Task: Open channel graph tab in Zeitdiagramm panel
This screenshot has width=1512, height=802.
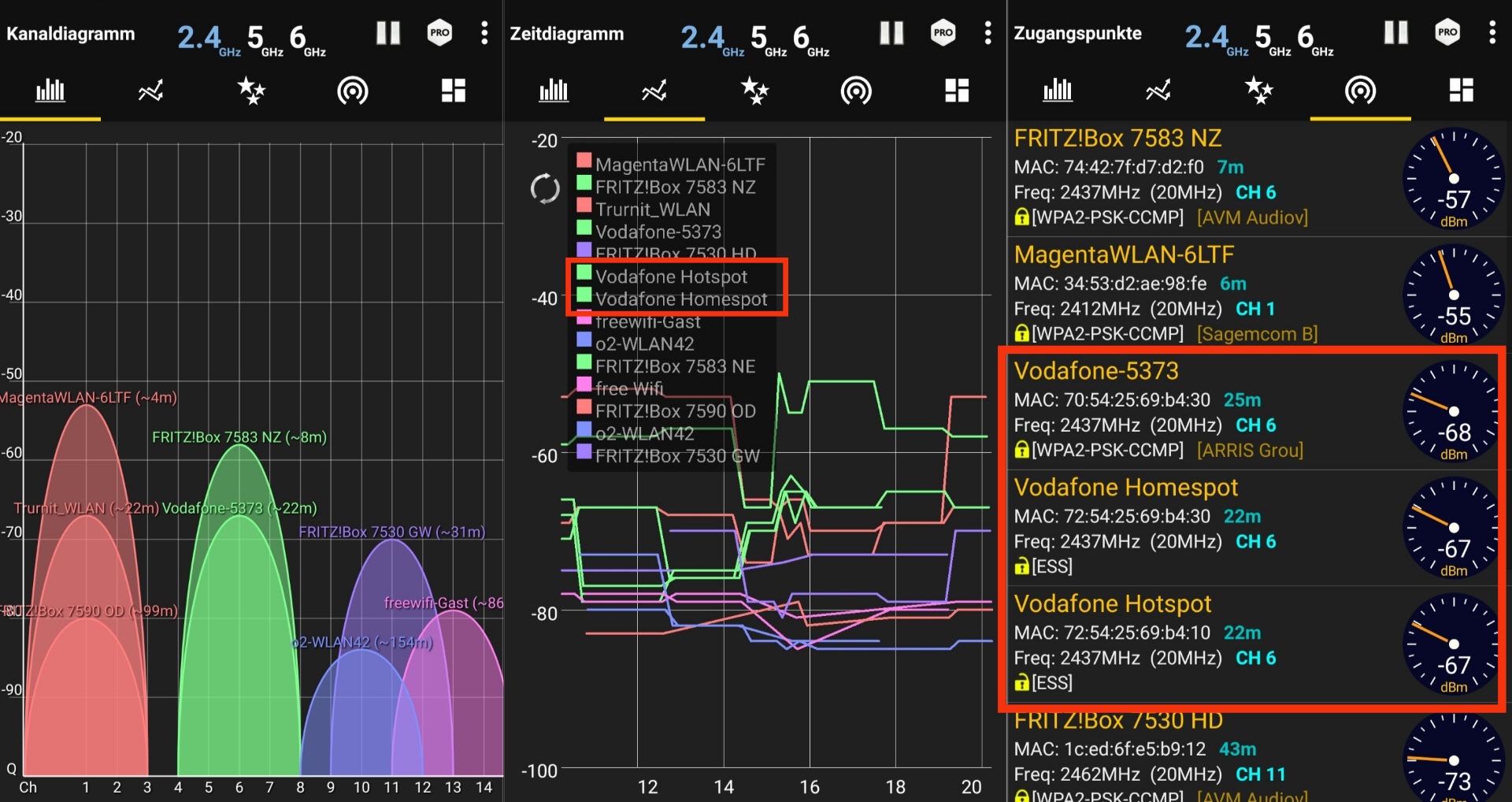Action: click(x=554, y=91)
